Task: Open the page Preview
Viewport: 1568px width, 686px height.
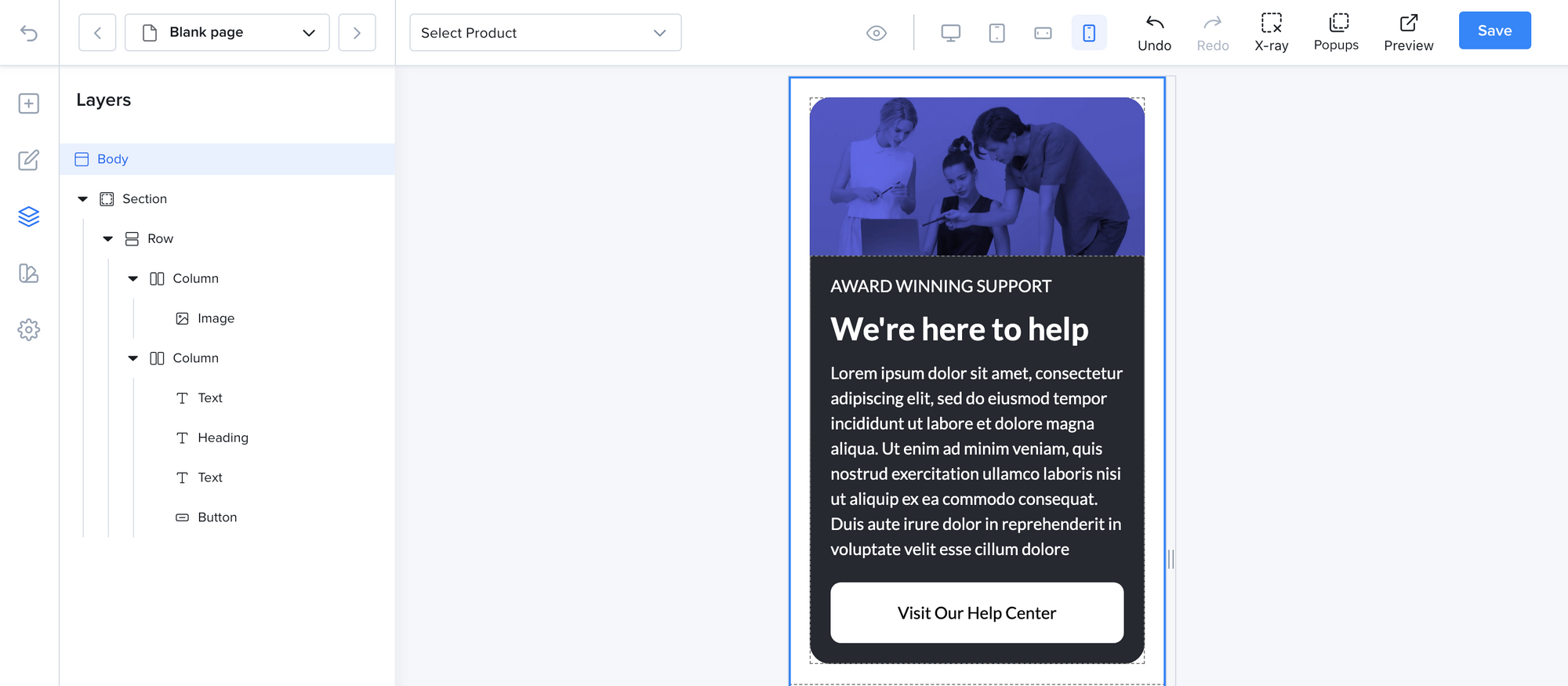Action: [1409, 33]
